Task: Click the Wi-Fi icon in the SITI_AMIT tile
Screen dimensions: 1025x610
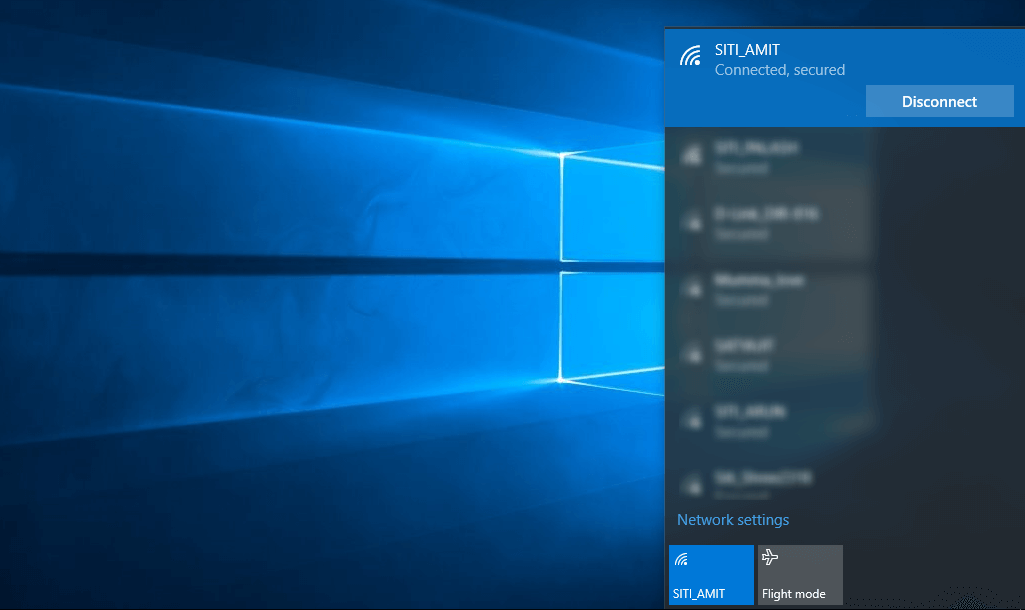Action: 681,559
